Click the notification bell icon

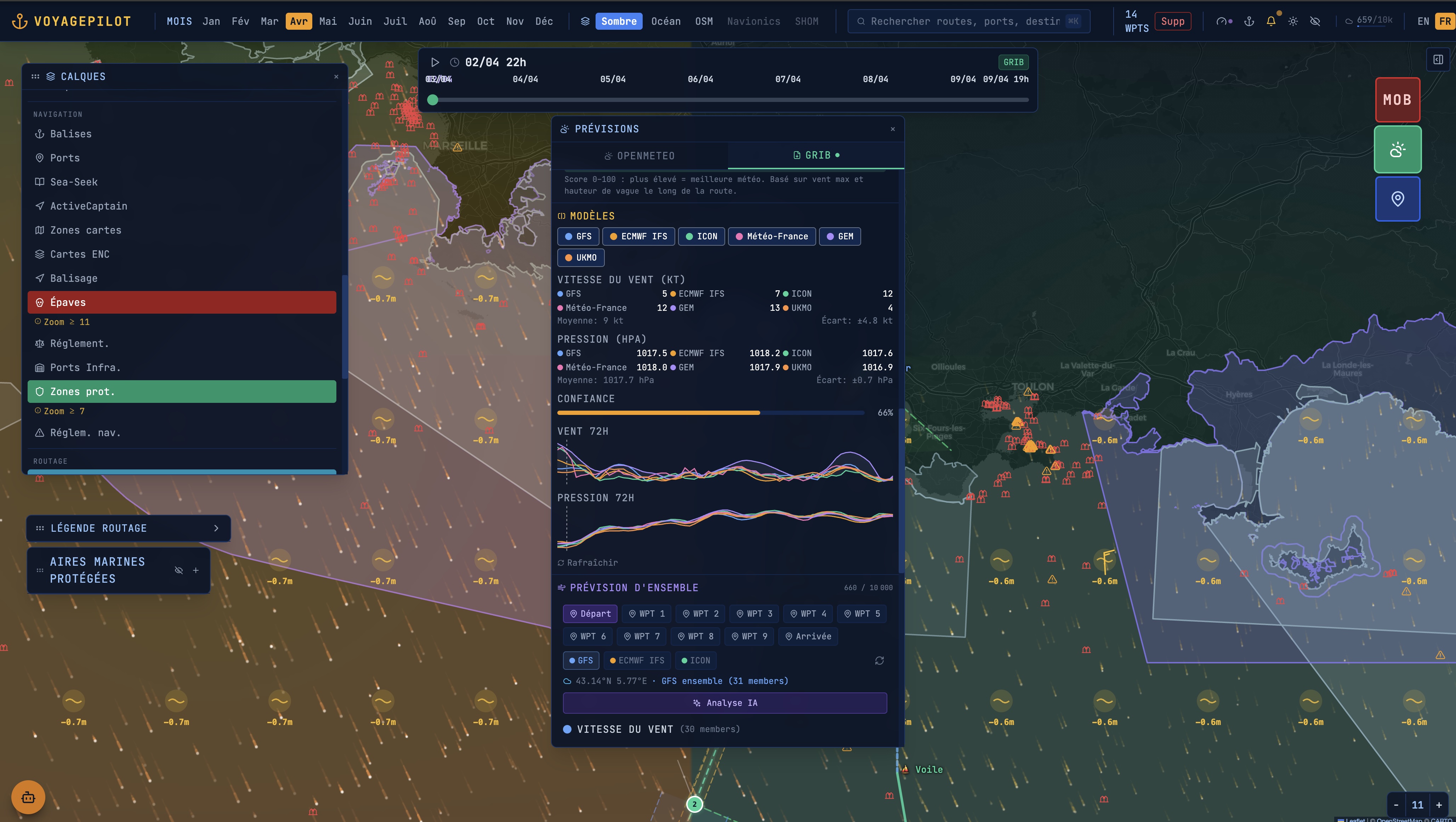(x=1270, y=22)
